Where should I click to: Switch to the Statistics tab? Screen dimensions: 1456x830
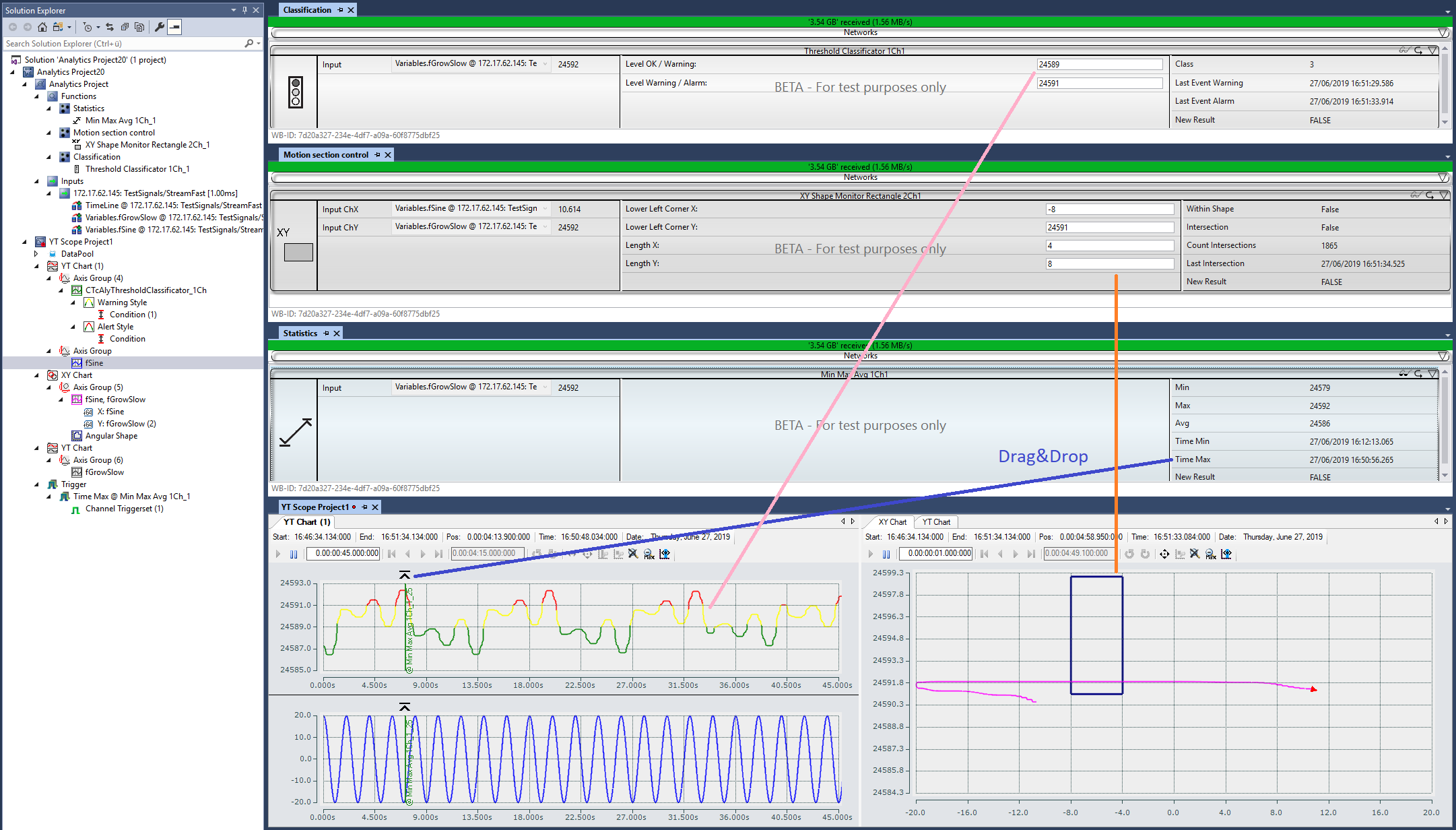tap(300, 333)
